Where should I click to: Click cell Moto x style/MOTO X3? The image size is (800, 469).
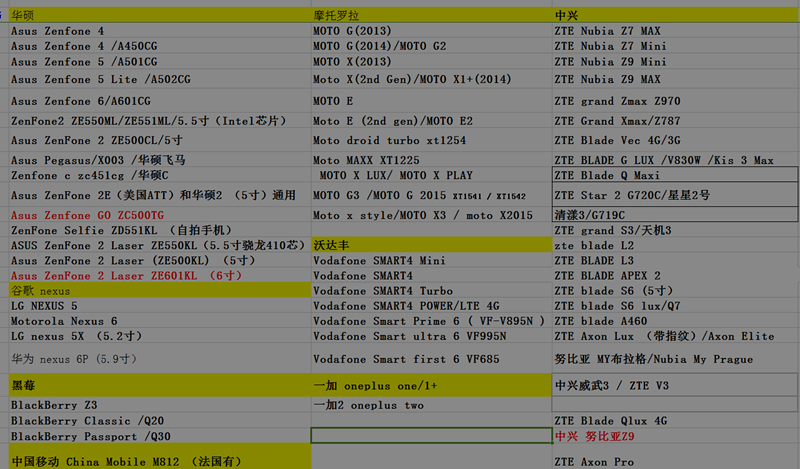tap(432, 215)
